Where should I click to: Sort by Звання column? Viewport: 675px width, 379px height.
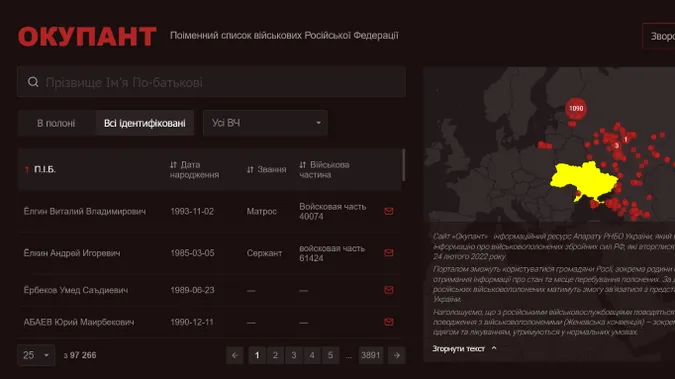click(266, 170)
